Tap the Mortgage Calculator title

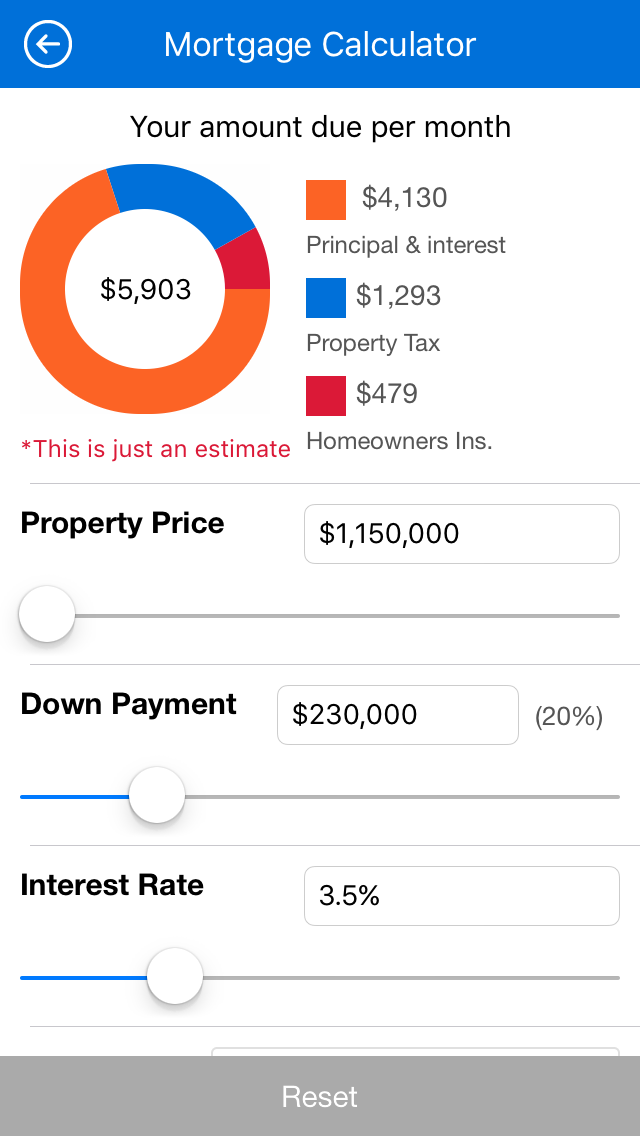click(x=320, y=45)
